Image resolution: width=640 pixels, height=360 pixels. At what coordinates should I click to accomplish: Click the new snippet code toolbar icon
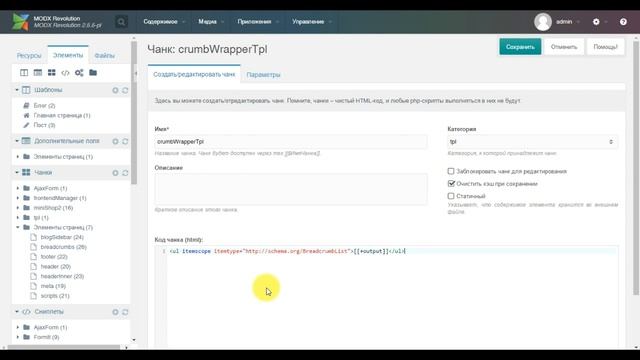click(x=65, y=73)
